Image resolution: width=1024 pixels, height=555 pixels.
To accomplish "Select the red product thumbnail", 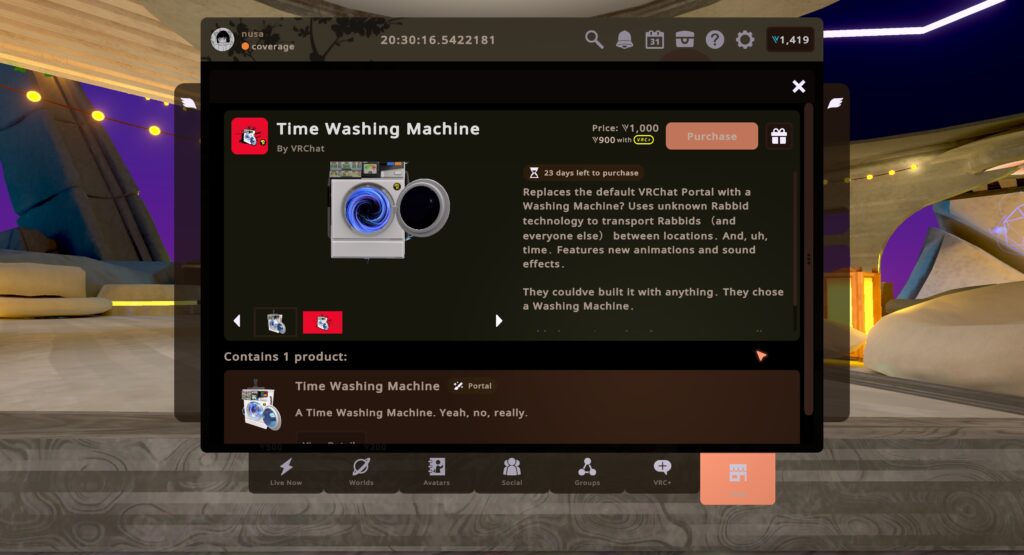I will pos(322,322).
